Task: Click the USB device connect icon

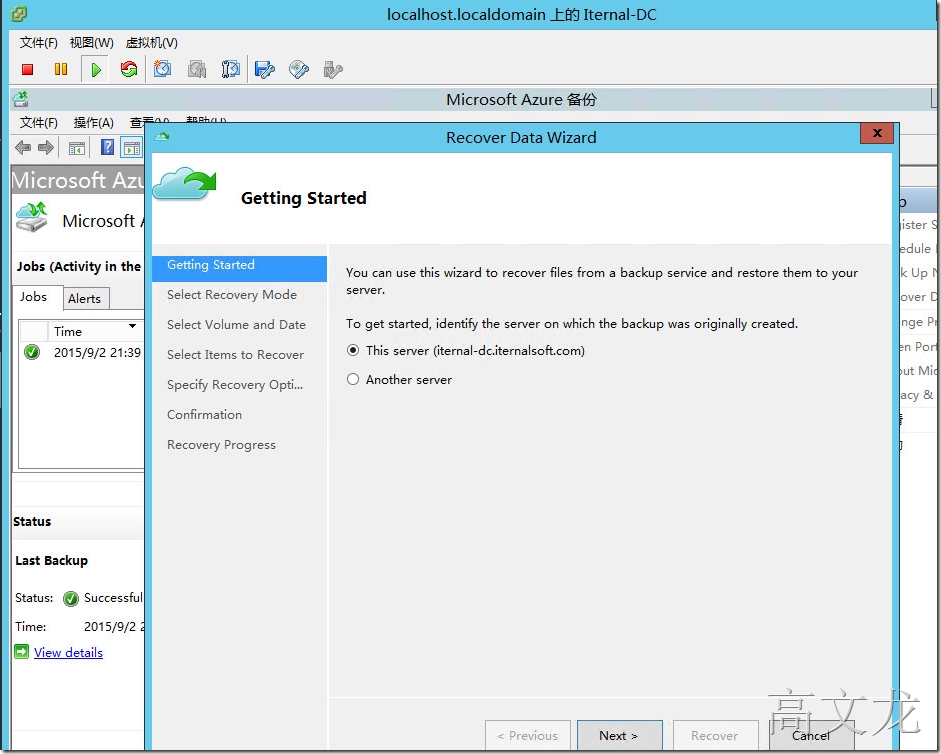Action: (332, 70)
